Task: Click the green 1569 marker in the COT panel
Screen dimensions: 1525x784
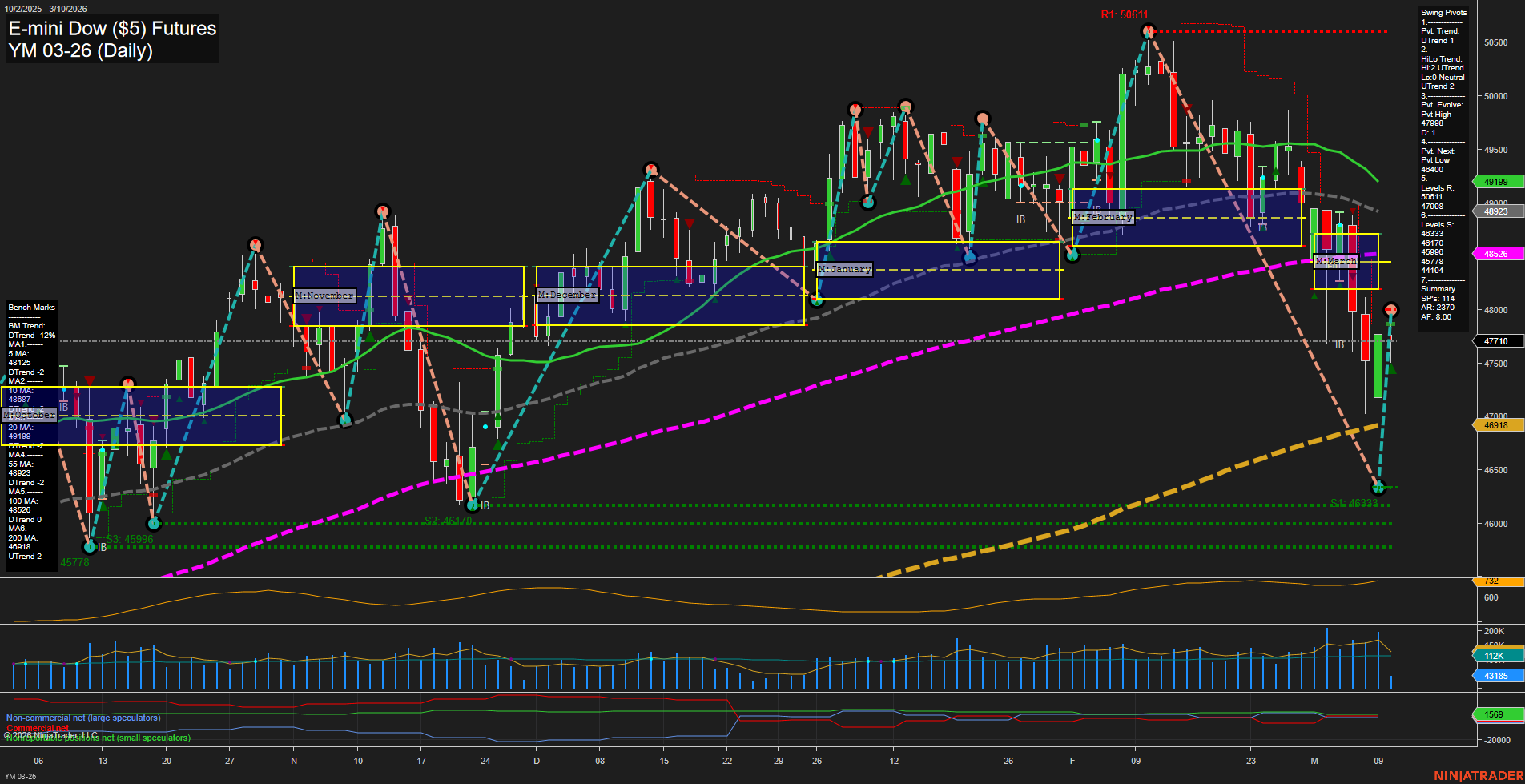Action: (1493, 713)
